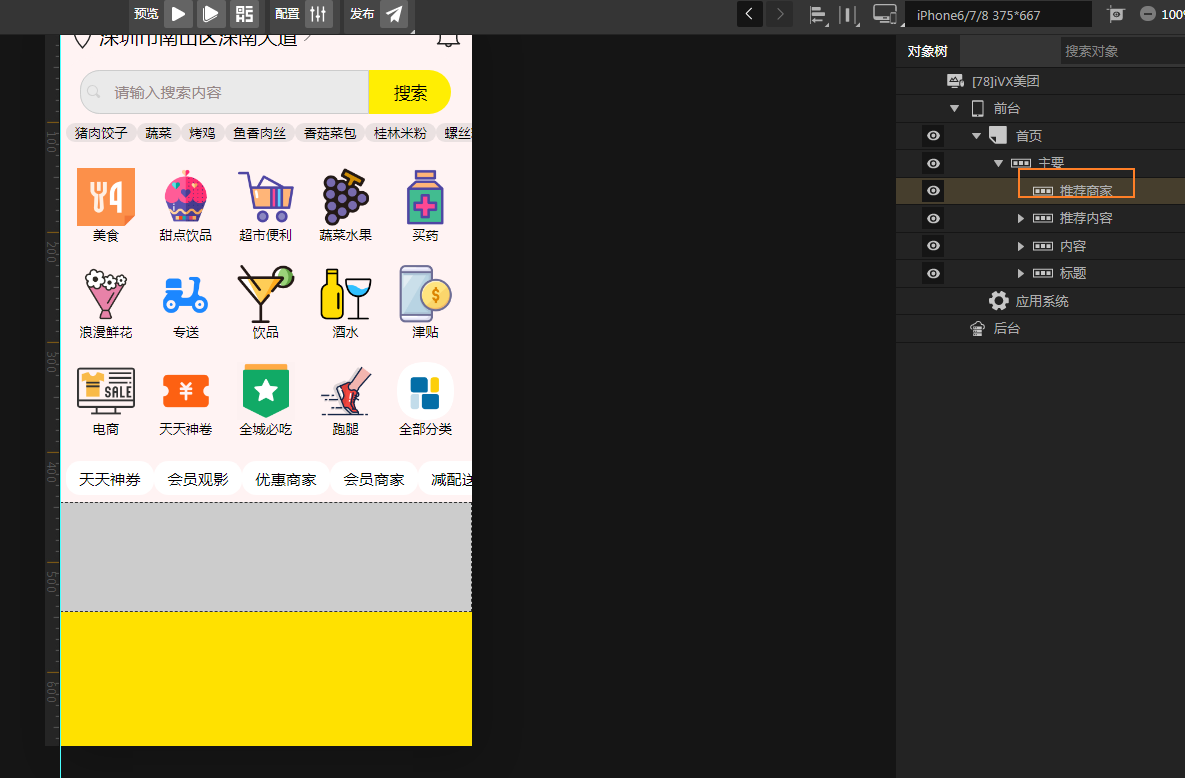Viewport: 1185px width, 778px height.
Task: Collapse the 主要 node in the object tree
Action: [998, 162]
